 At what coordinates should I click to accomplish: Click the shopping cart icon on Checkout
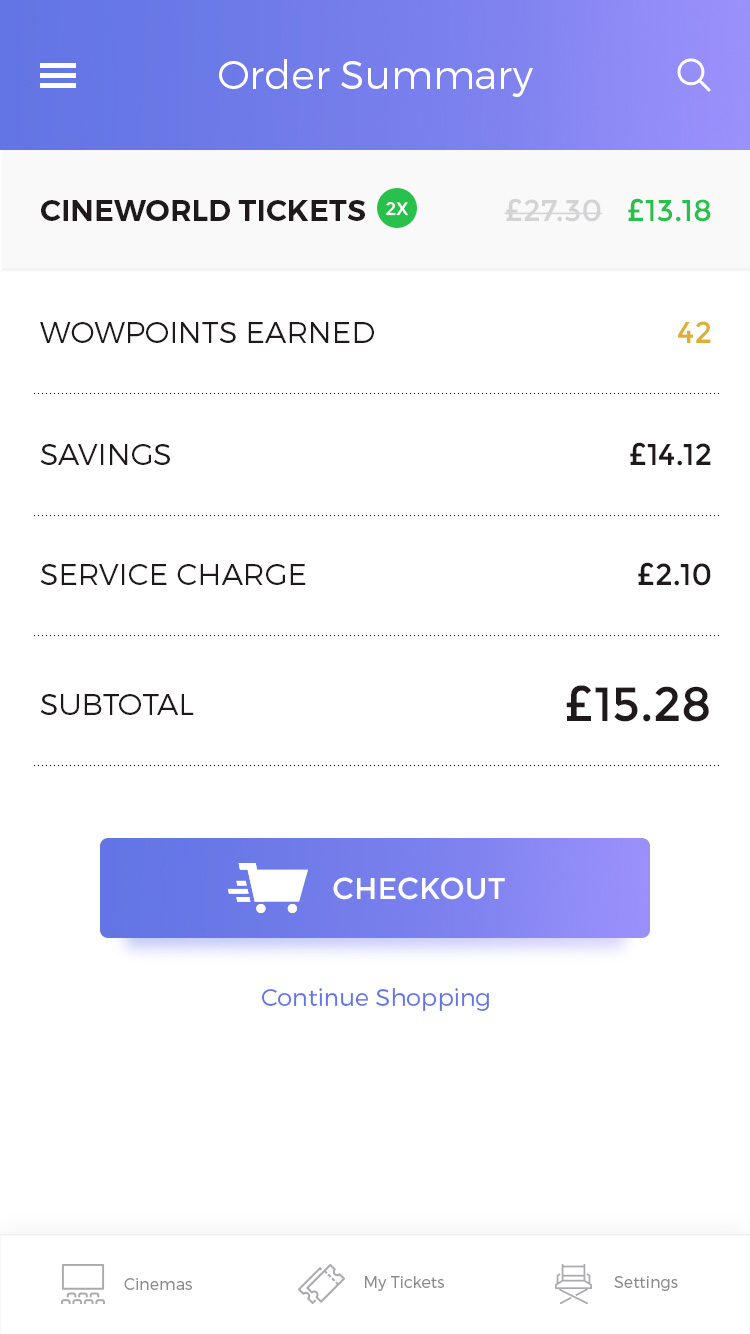268,888
